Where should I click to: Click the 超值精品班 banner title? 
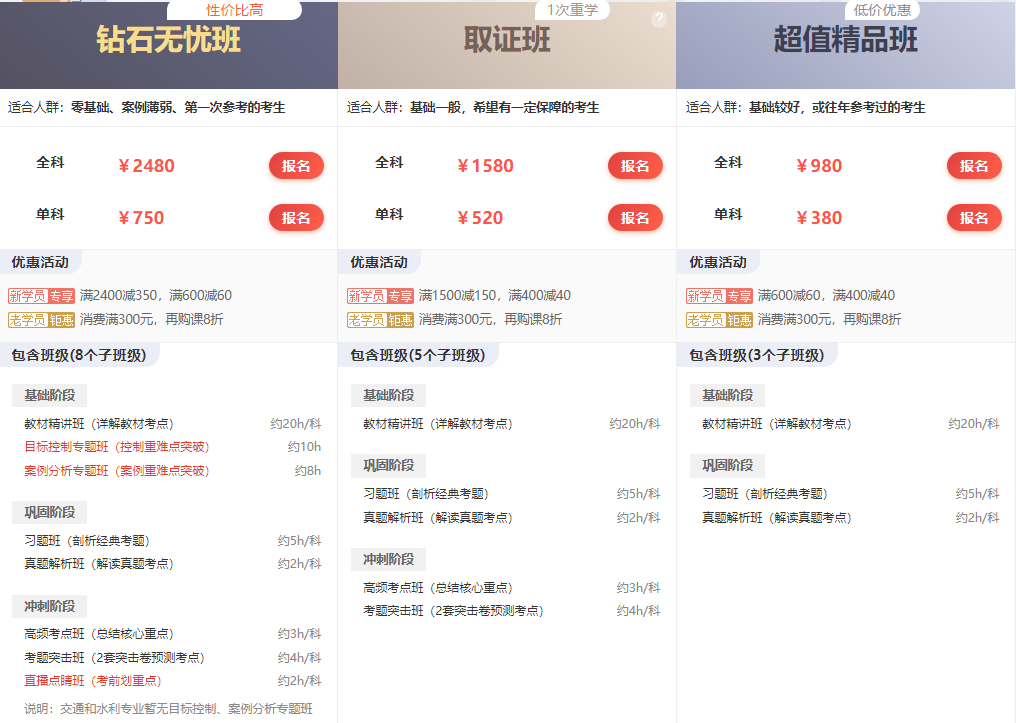(x=845, y=40)
